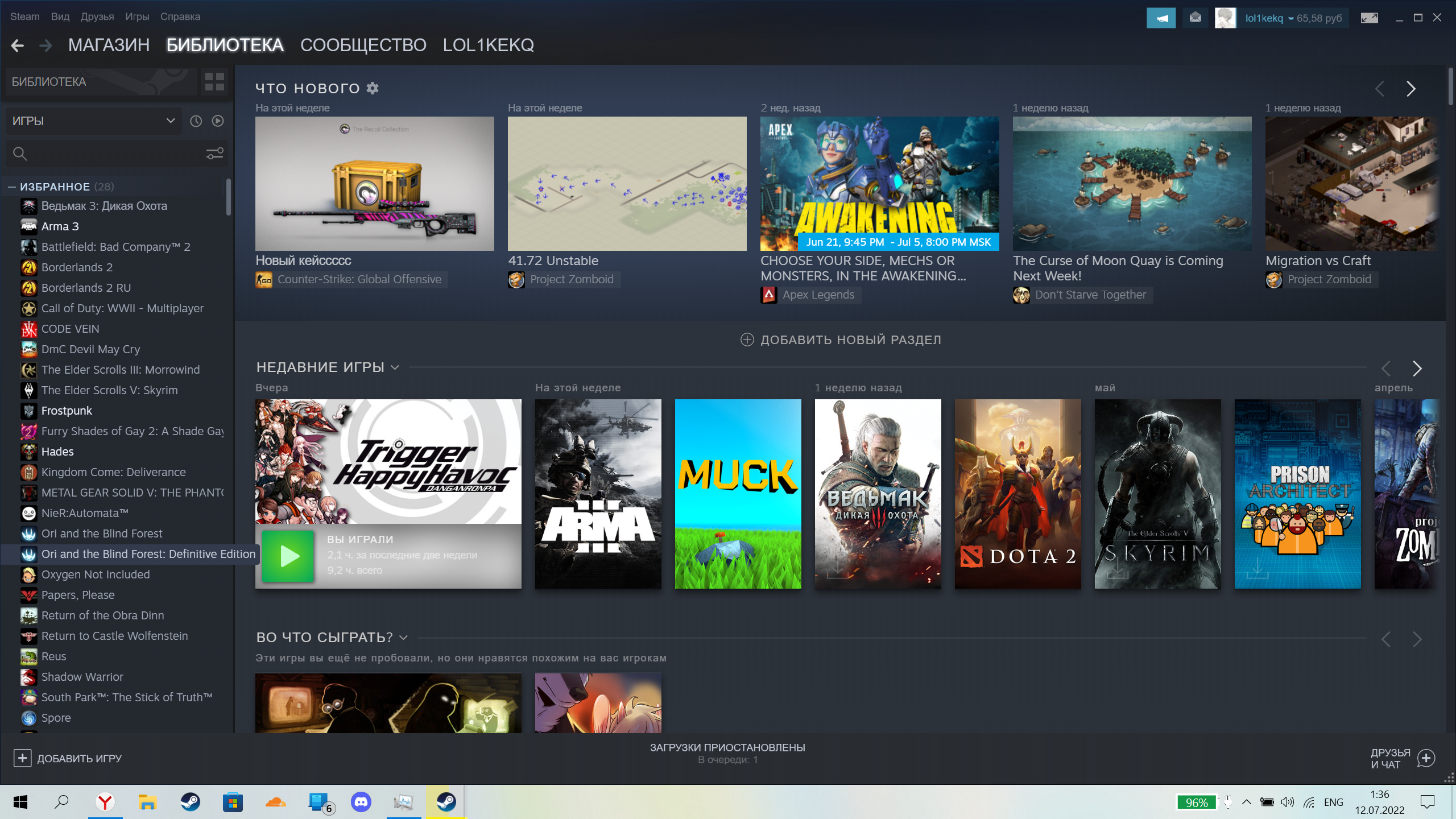The height and width of the screenshot is (819, 1456).
Task: Open the inbox envelope icon
Action: [1195, 18]
